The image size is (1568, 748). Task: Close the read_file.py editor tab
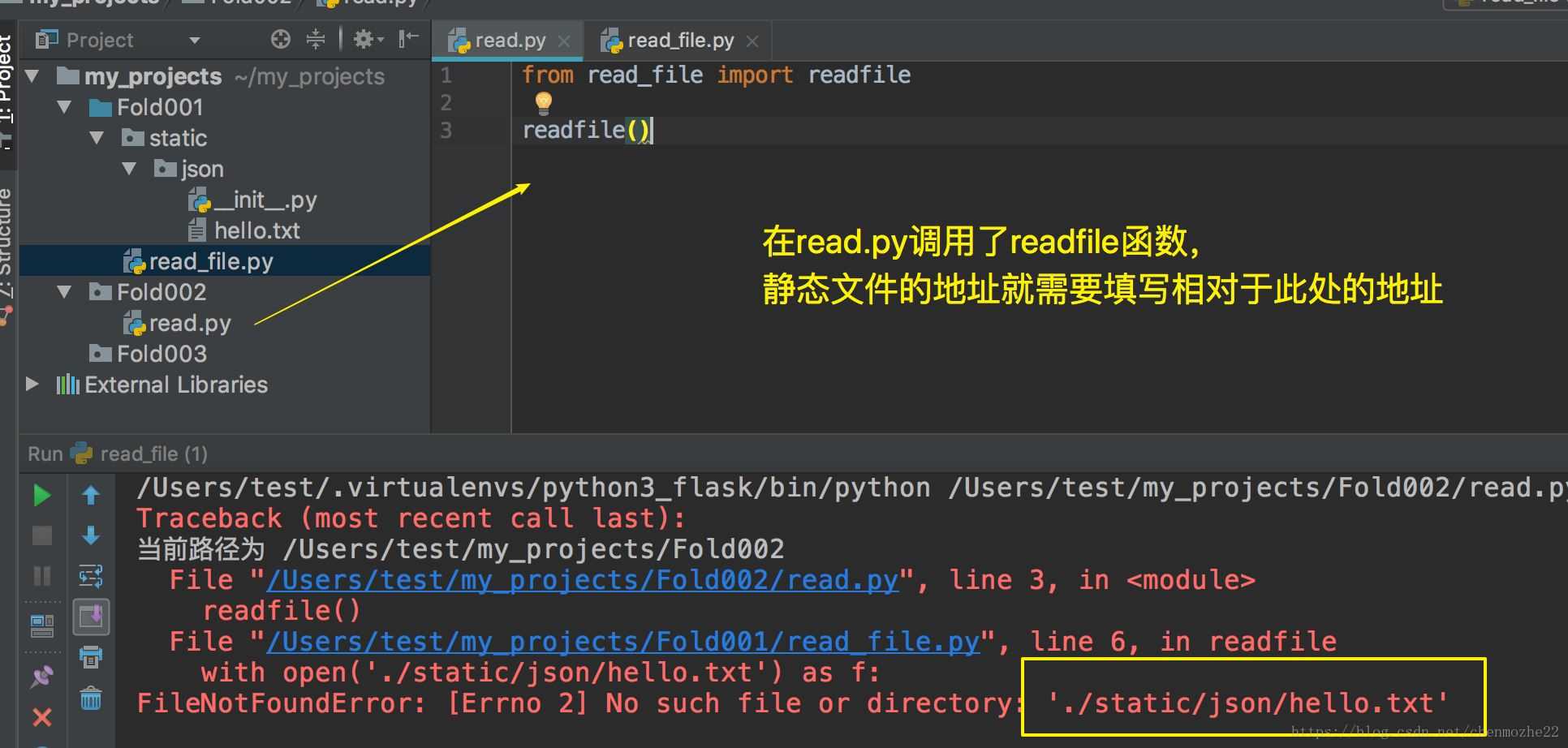[x=752, y=41]
